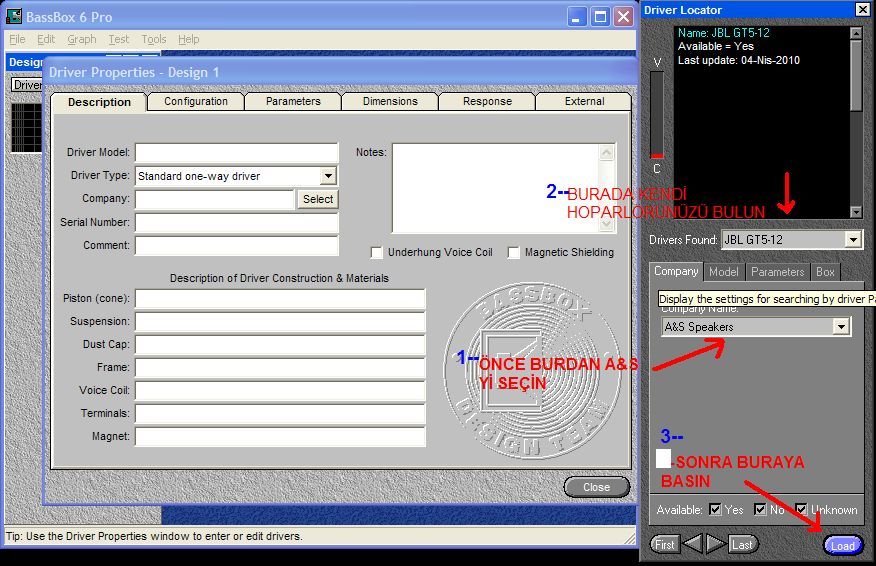Click the BassBox 6 Pro title icon

click(x=14, y=17)
